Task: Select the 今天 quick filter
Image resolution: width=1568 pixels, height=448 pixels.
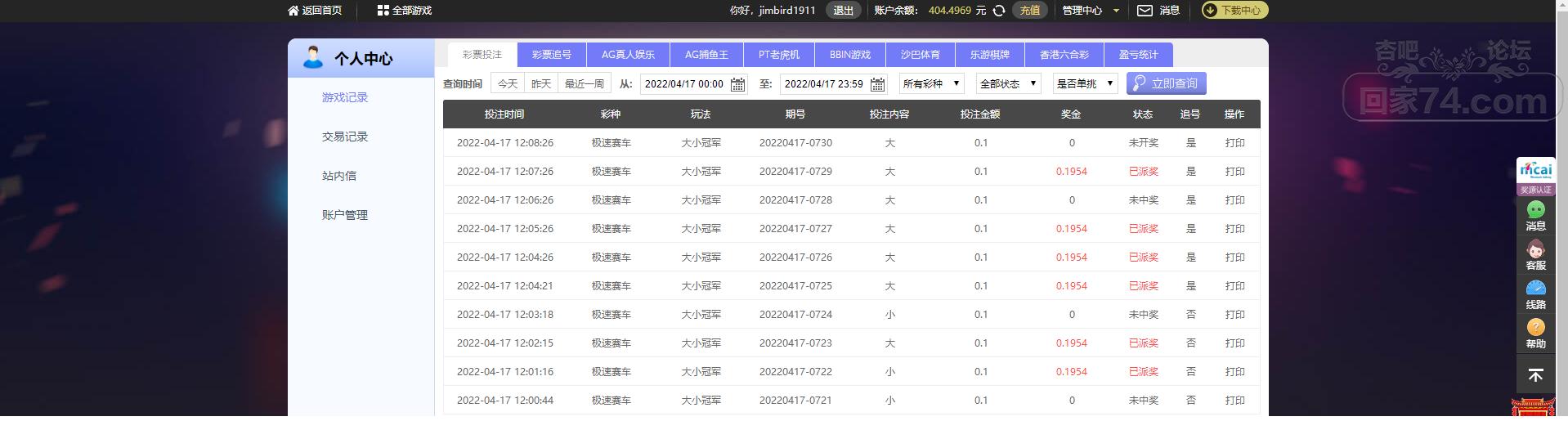Action: (508, 83)
